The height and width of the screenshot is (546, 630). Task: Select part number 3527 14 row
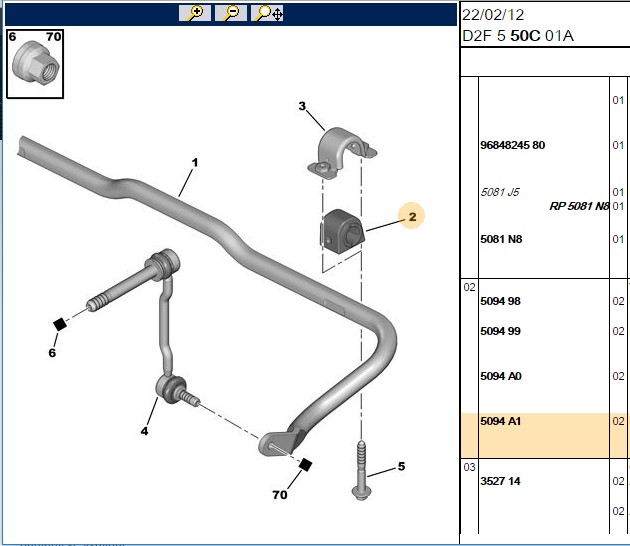(500, 481)
